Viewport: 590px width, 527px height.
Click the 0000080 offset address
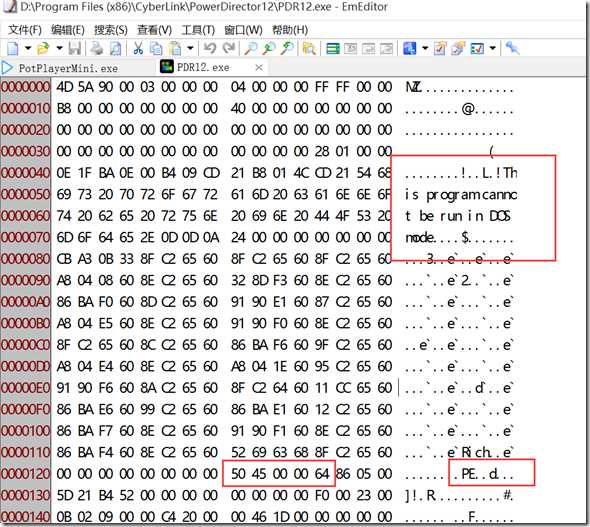pyautogui.click(x=26, y=259)
